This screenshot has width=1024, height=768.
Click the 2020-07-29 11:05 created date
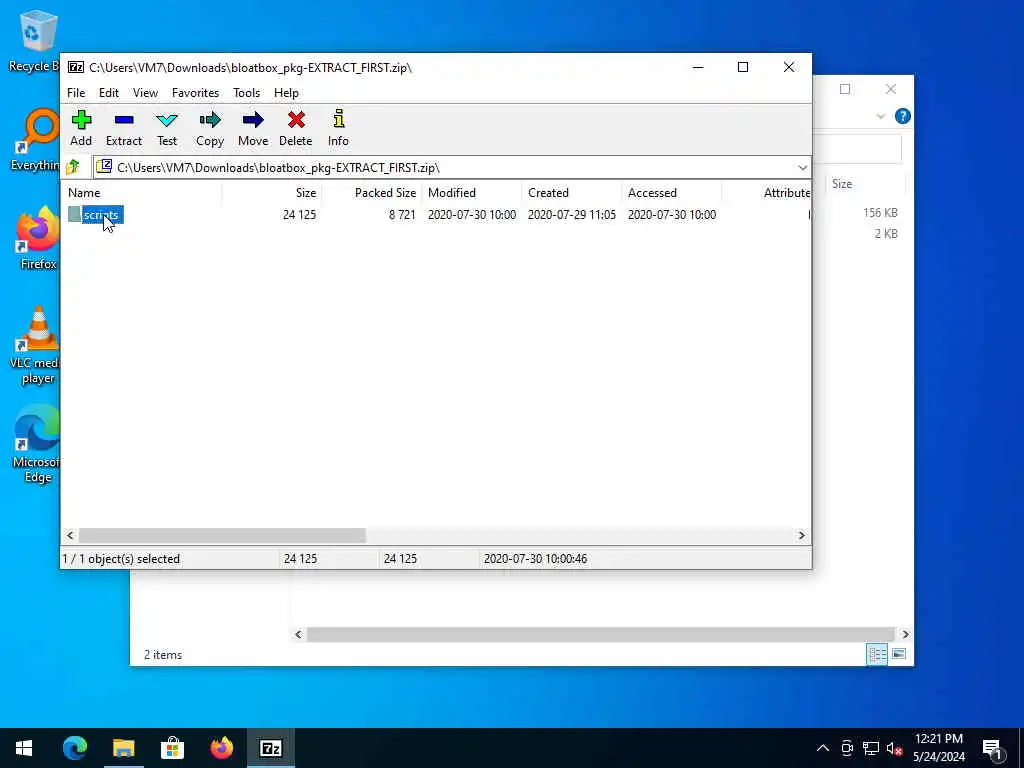pyautogui.click(x=571, y=214)
